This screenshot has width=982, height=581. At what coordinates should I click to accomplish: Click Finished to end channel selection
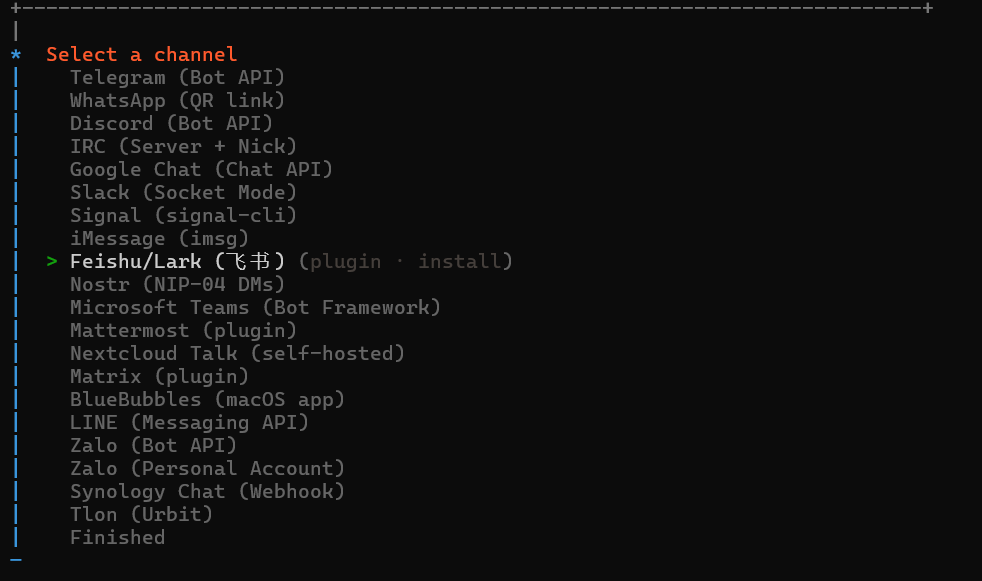[118, 538]
